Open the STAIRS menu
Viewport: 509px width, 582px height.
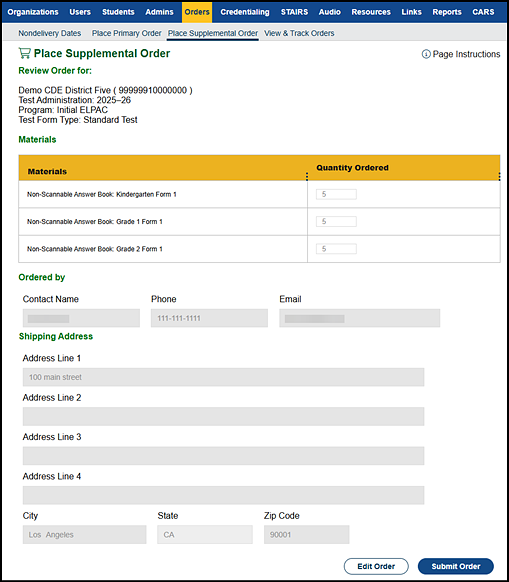point(294,12)
